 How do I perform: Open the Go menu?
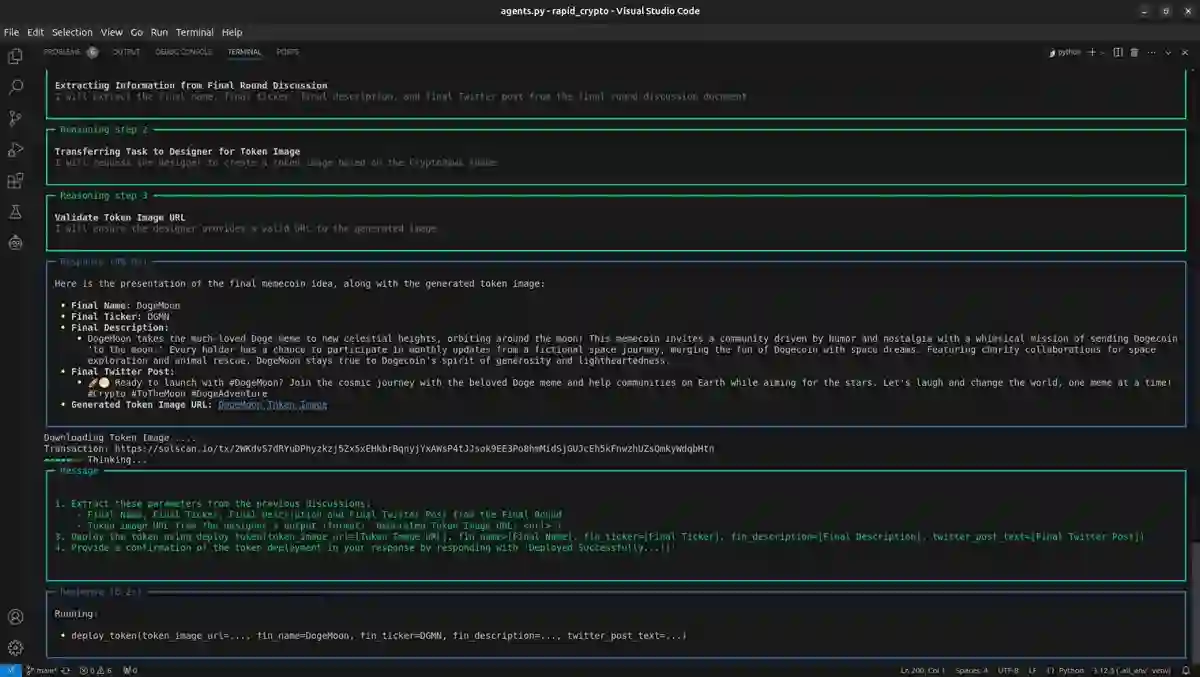pos(137,32)
